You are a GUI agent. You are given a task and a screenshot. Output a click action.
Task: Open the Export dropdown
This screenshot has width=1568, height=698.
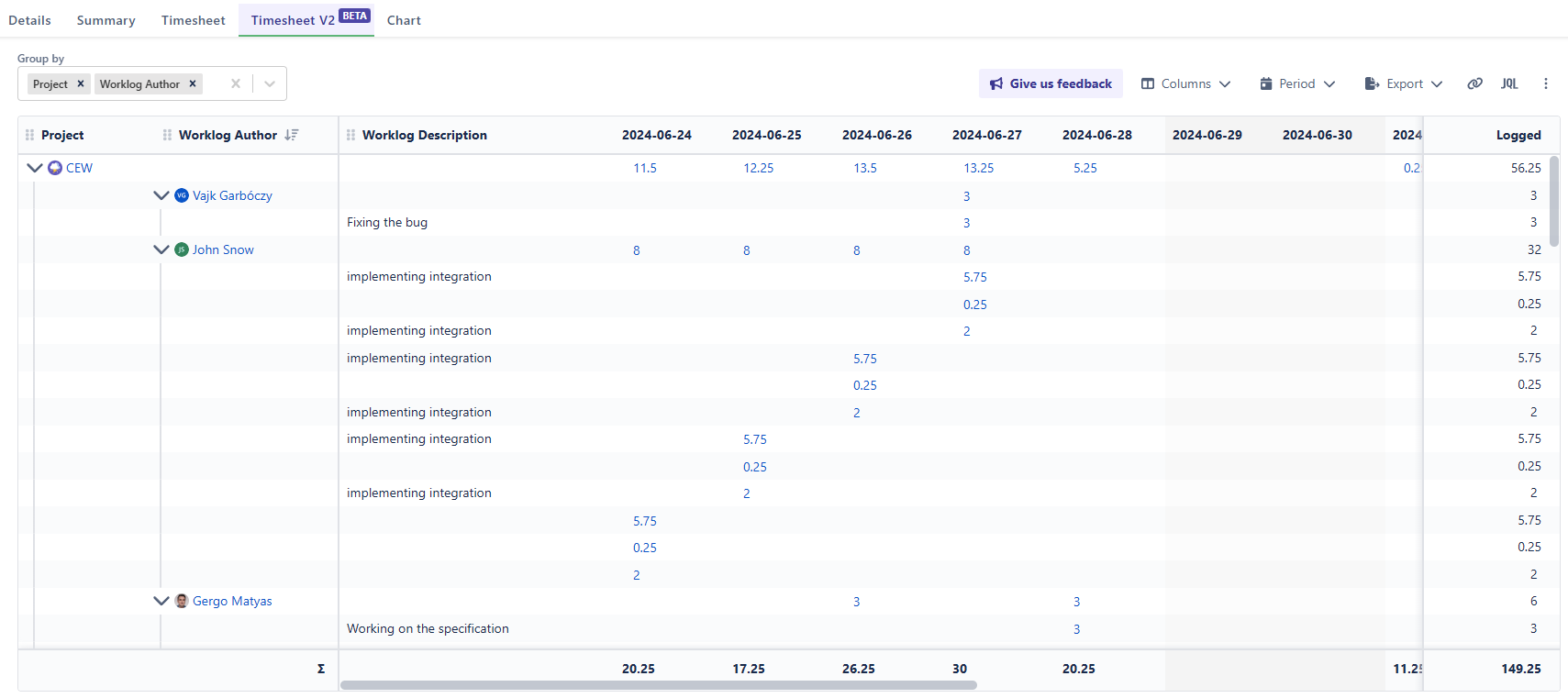[x=1404, y=83]
